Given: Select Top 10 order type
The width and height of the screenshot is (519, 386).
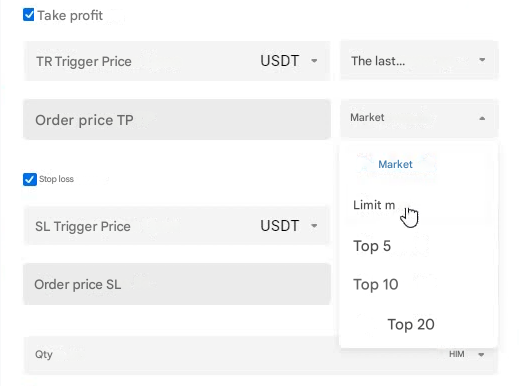Looking at the screenshot, I should 376,284.
